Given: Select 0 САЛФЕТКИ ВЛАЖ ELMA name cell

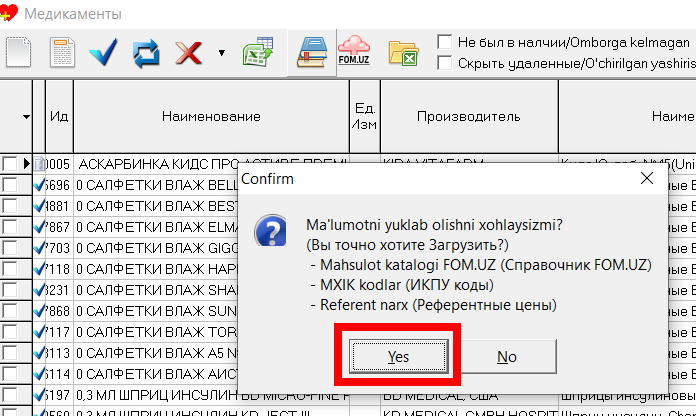Looking at the screenshot, I should pos(156,227).
